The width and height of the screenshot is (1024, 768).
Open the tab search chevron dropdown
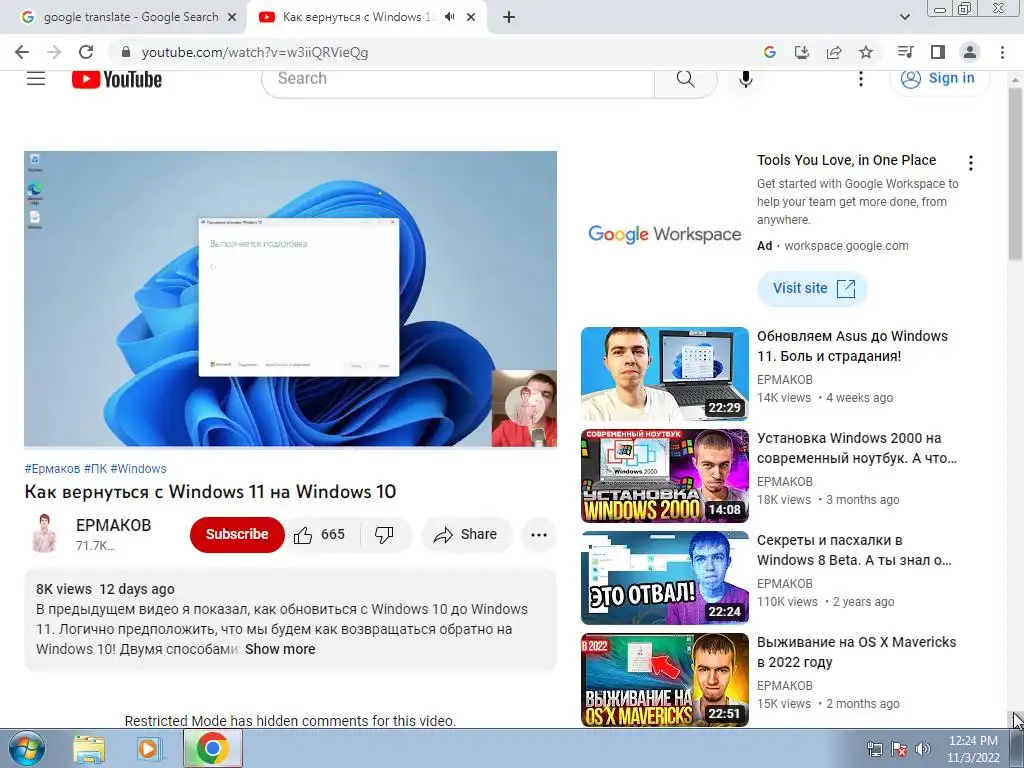904,17
